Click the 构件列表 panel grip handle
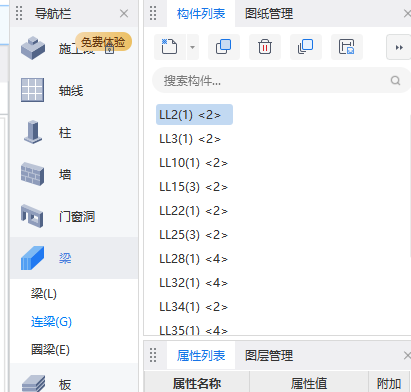Viewport: 411px width, 392px height. pos(153,13)
